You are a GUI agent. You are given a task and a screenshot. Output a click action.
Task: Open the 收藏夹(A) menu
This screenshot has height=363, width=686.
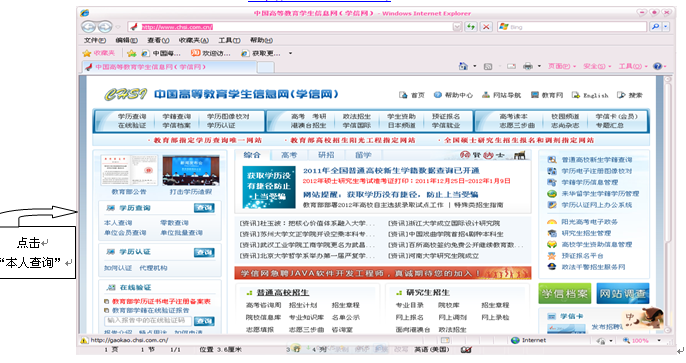[194, 40]
